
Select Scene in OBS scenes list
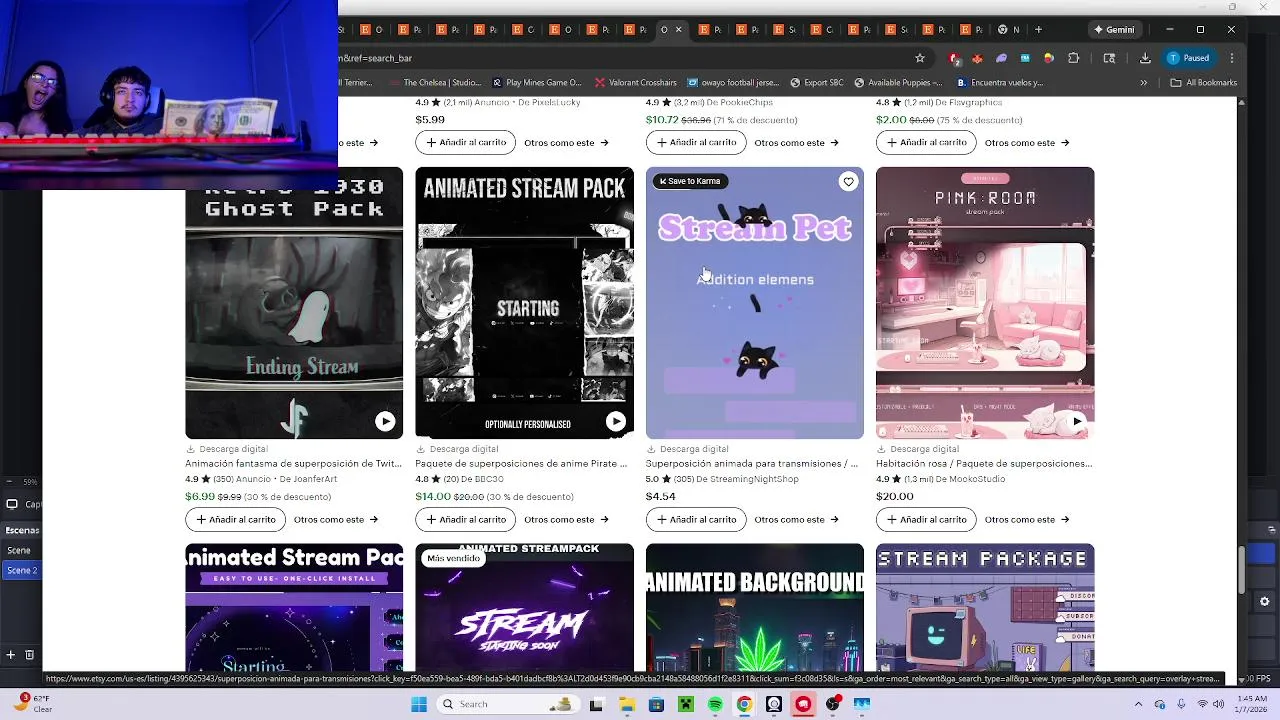click(19, 550)
